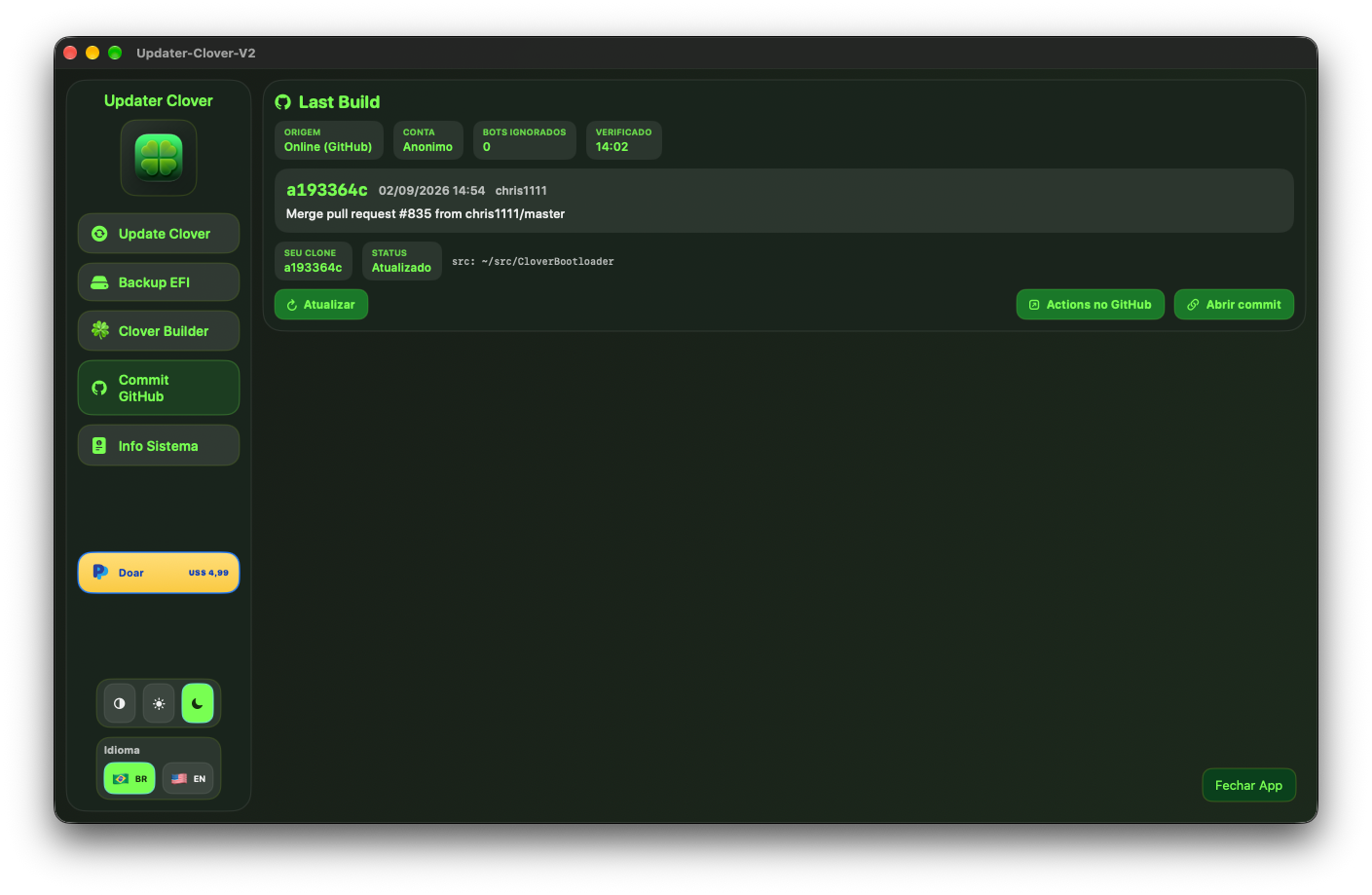The image size is (1372, 895).
Task: Click the Updater-Clover-V2 window title
Action: [x=196, y=53]
